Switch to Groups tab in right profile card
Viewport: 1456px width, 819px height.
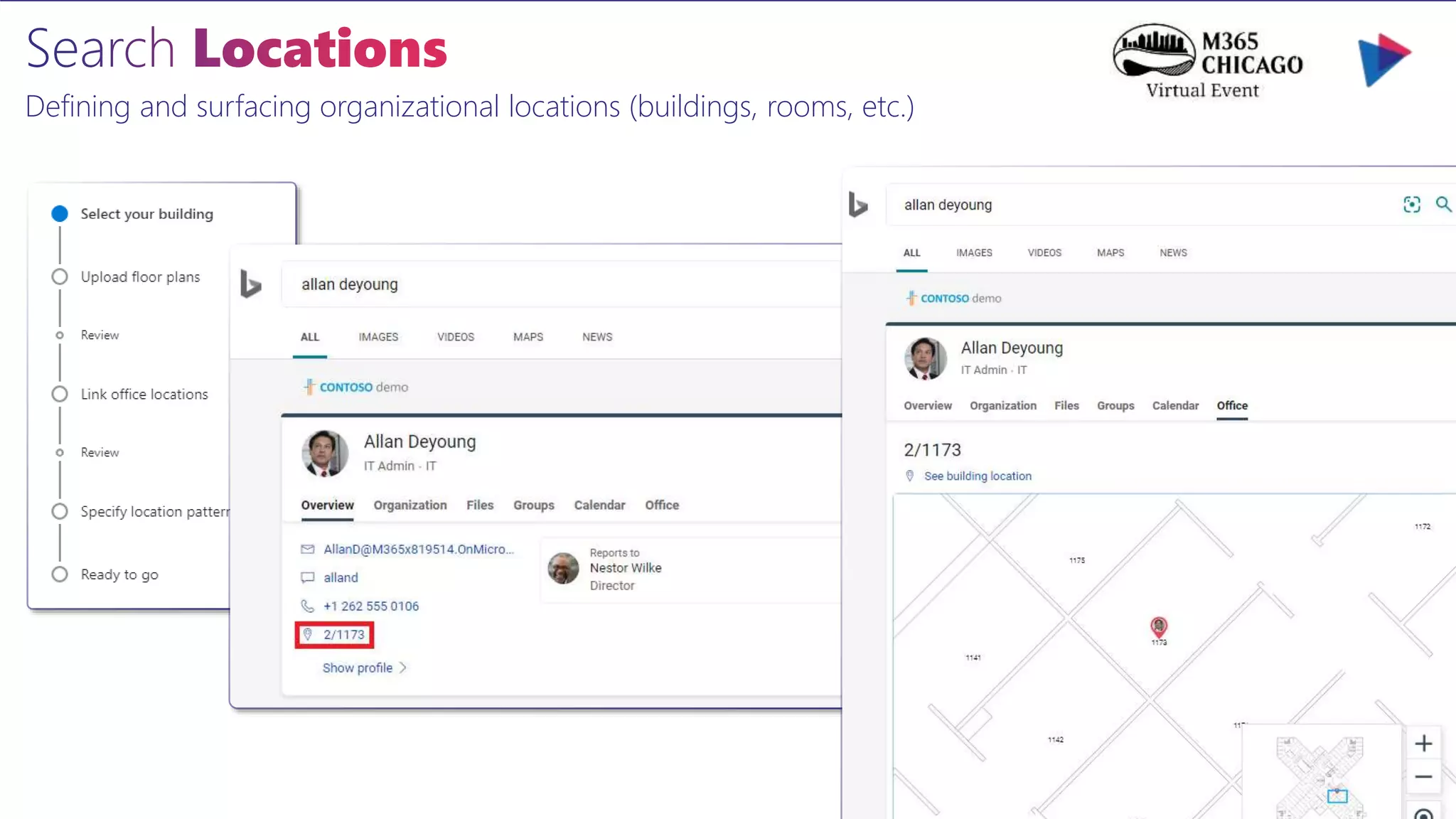point(1115,405)
